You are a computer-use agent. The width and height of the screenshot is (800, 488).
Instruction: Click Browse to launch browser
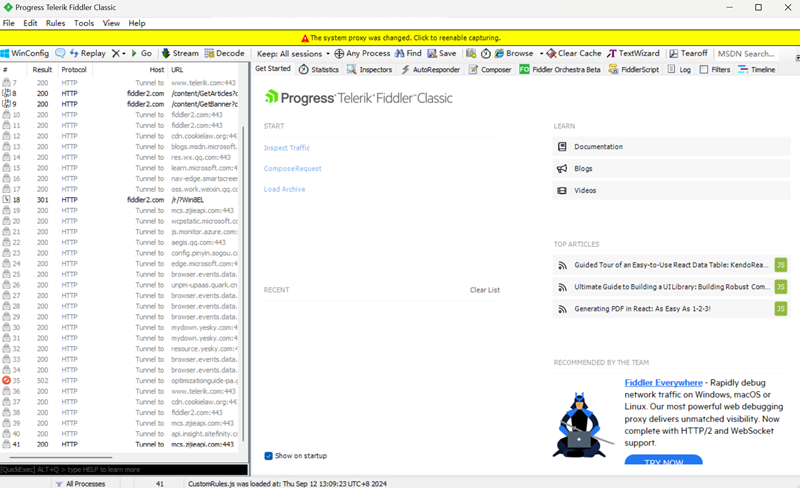click(514, 53)
